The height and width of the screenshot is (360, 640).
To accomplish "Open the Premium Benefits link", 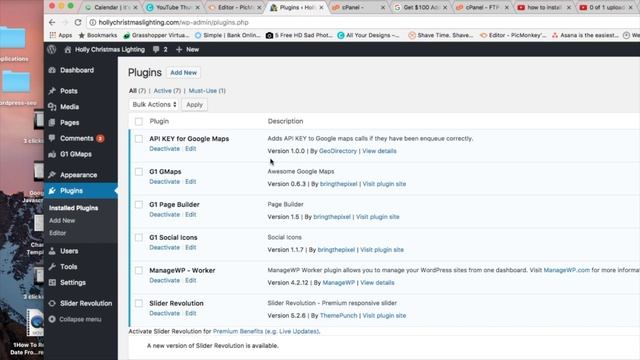I will [x=266, y=331].
